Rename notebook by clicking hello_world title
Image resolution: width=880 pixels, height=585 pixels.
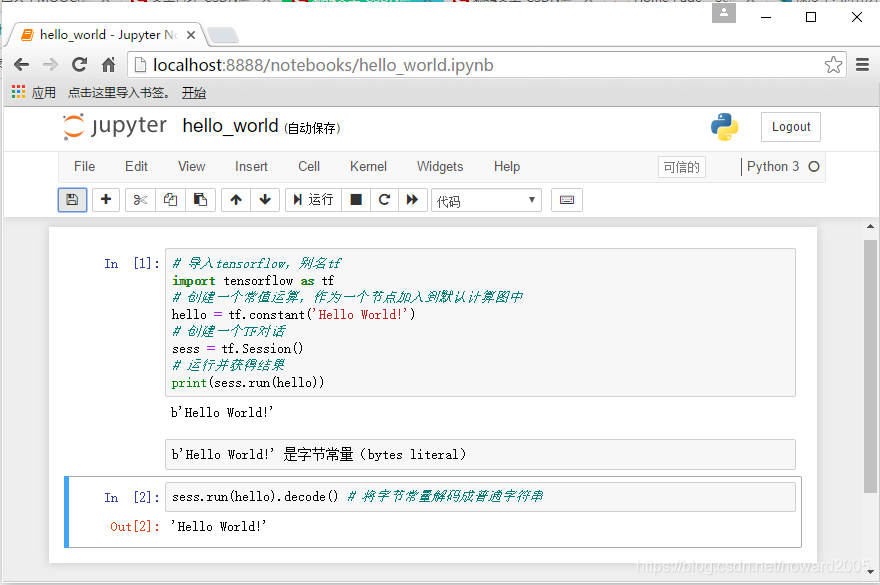pos(230,126)
